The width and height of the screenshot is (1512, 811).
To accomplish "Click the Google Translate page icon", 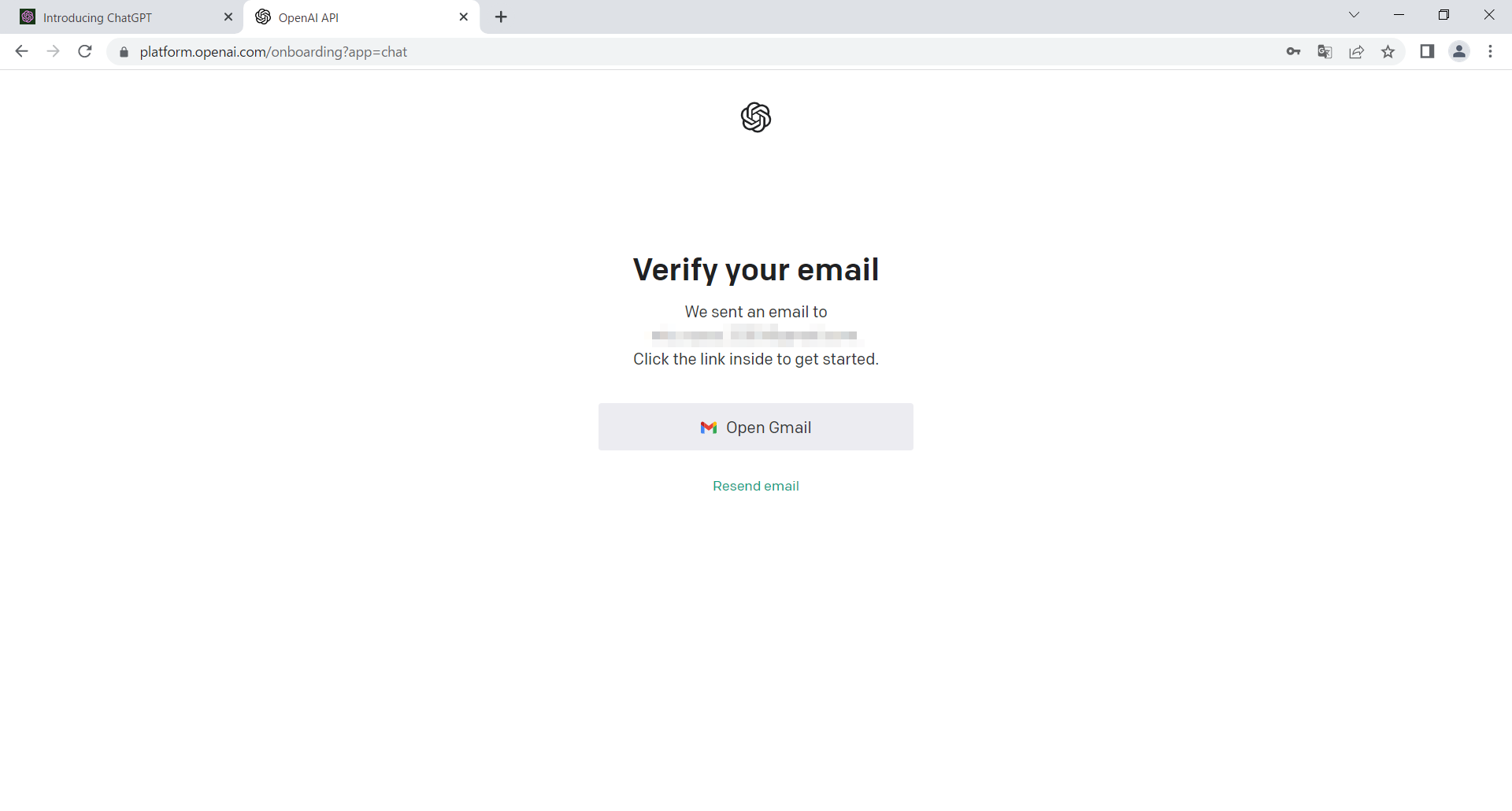I will tap(1325, 52).
